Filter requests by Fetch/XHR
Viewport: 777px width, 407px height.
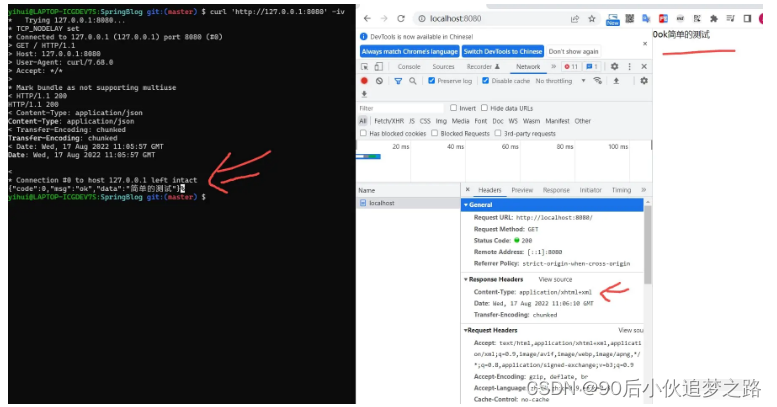(389, 121)
